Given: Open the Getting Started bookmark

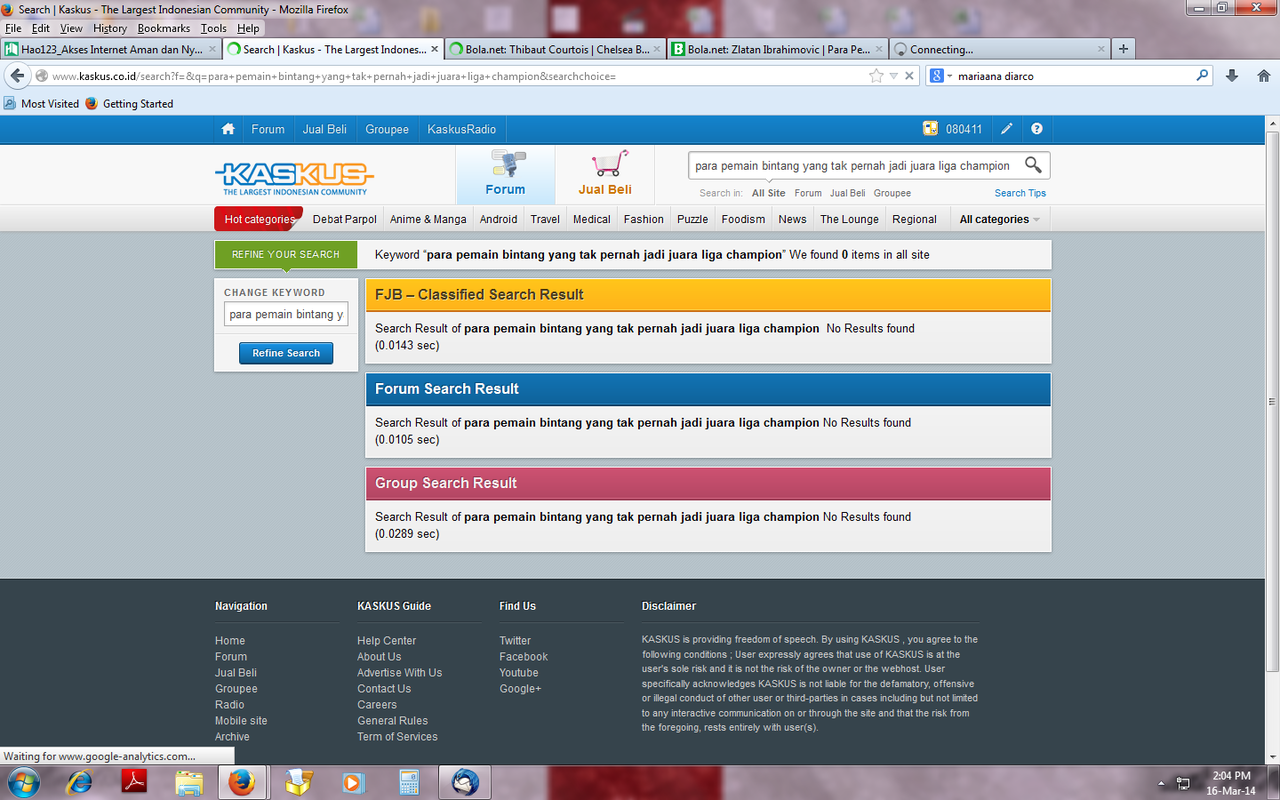Looking at the screenshot, I should 129,104.
